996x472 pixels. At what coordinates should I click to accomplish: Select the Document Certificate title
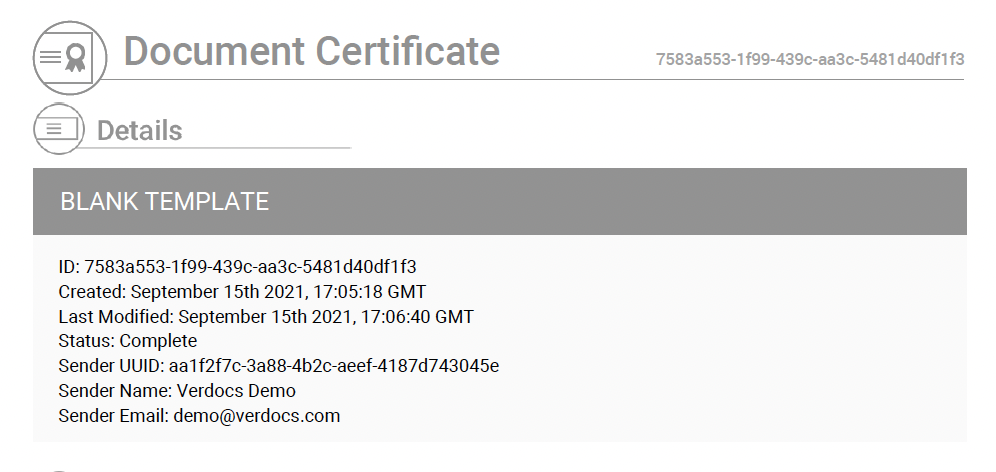311,51
